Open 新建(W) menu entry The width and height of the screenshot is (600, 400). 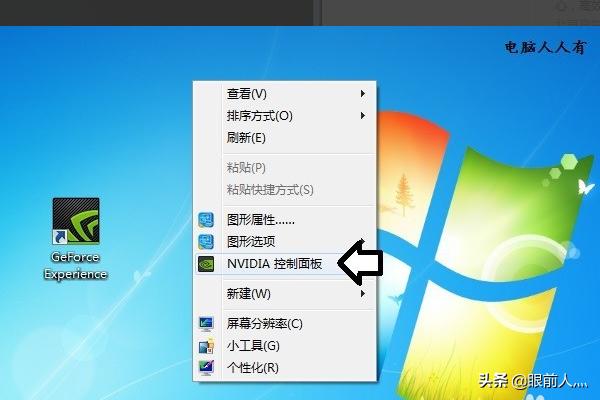pyautogui.click(x=284, y=294)
